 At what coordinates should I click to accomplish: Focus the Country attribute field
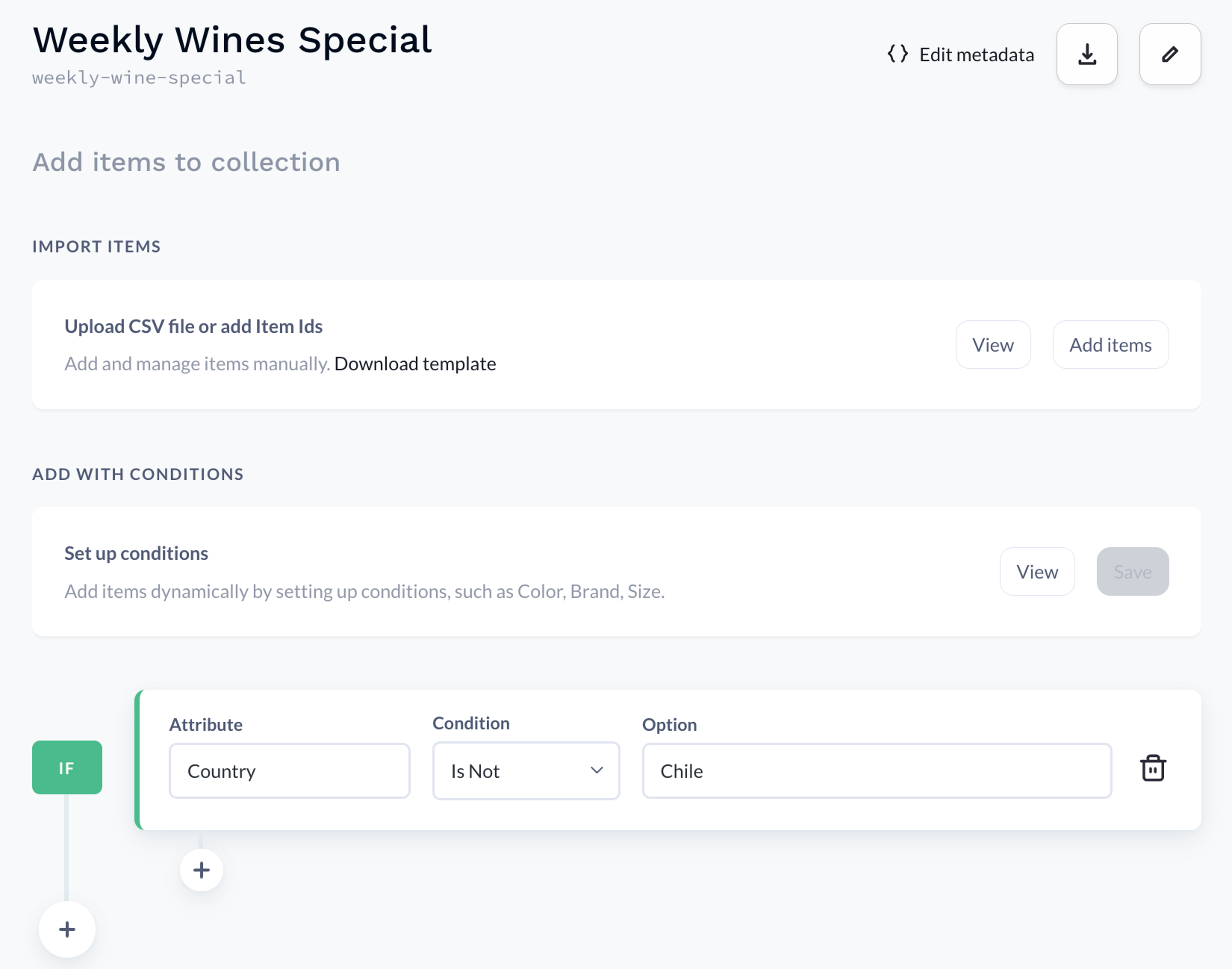(289, 771)
